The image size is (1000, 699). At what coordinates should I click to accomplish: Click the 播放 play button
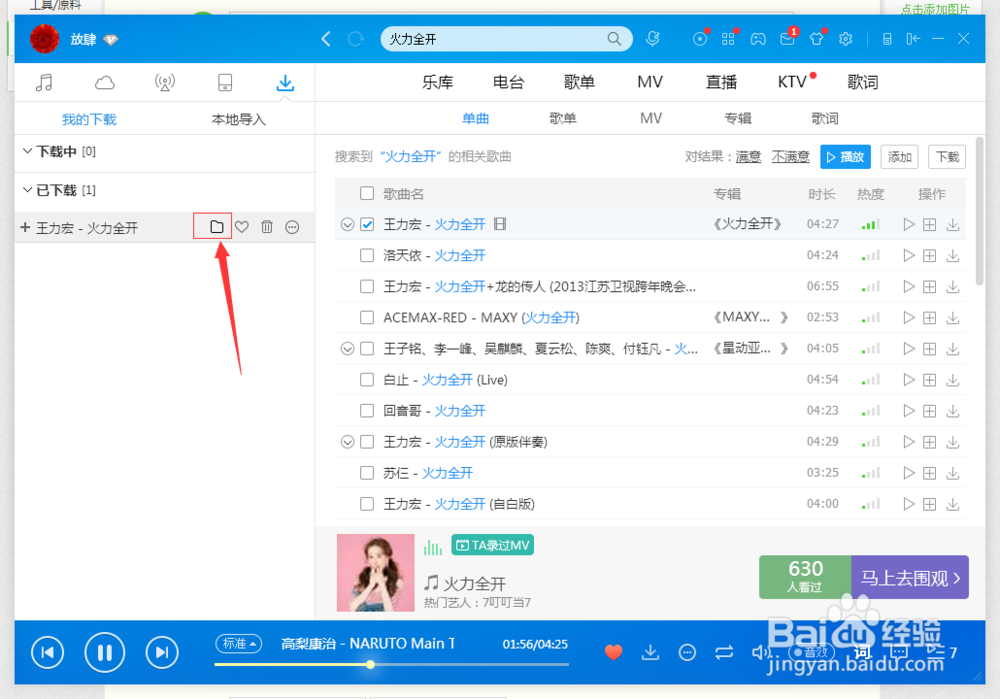point(845,156)
